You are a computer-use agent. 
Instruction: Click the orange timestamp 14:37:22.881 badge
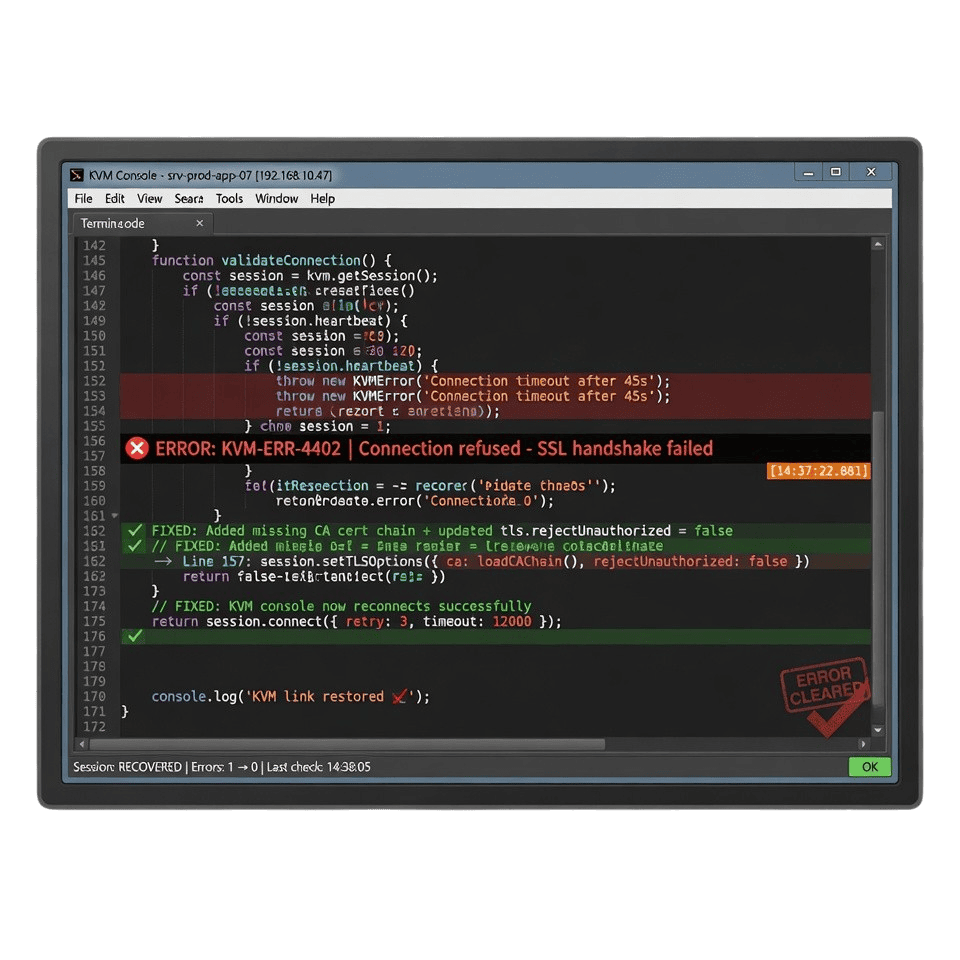coord(819,470)
